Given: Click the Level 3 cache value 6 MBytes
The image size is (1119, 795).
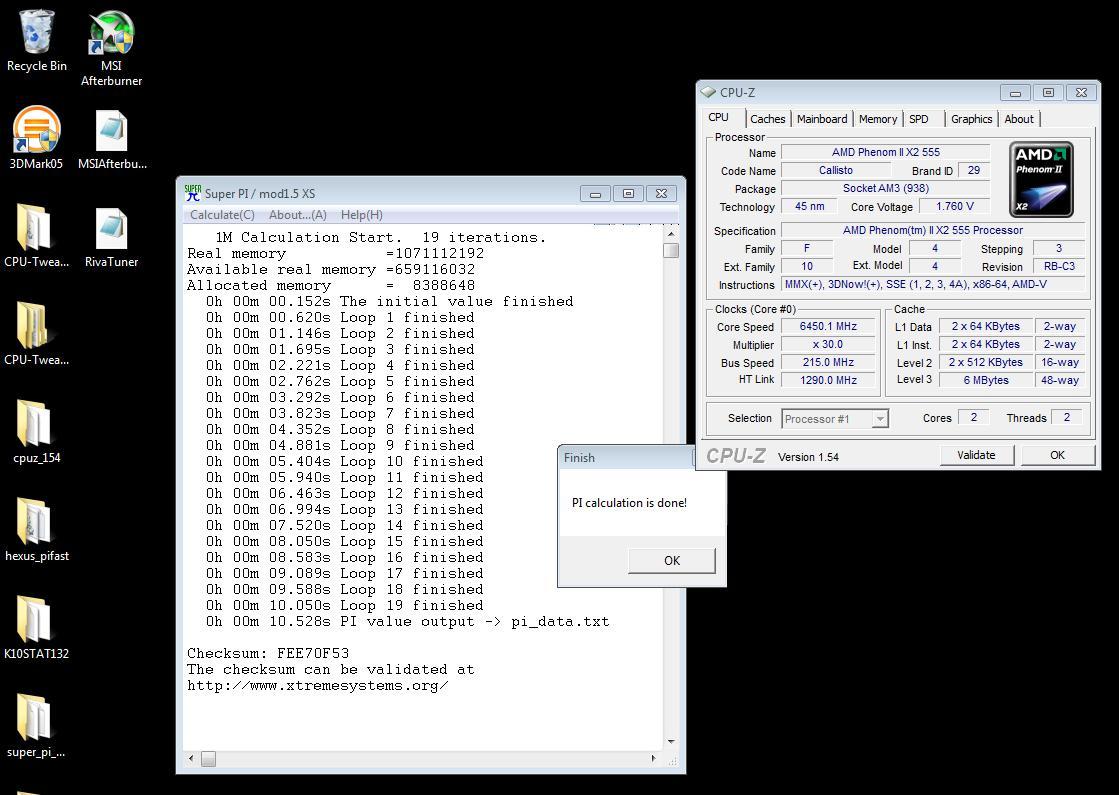Looking at the screenshot, I should tap(986, 380).
